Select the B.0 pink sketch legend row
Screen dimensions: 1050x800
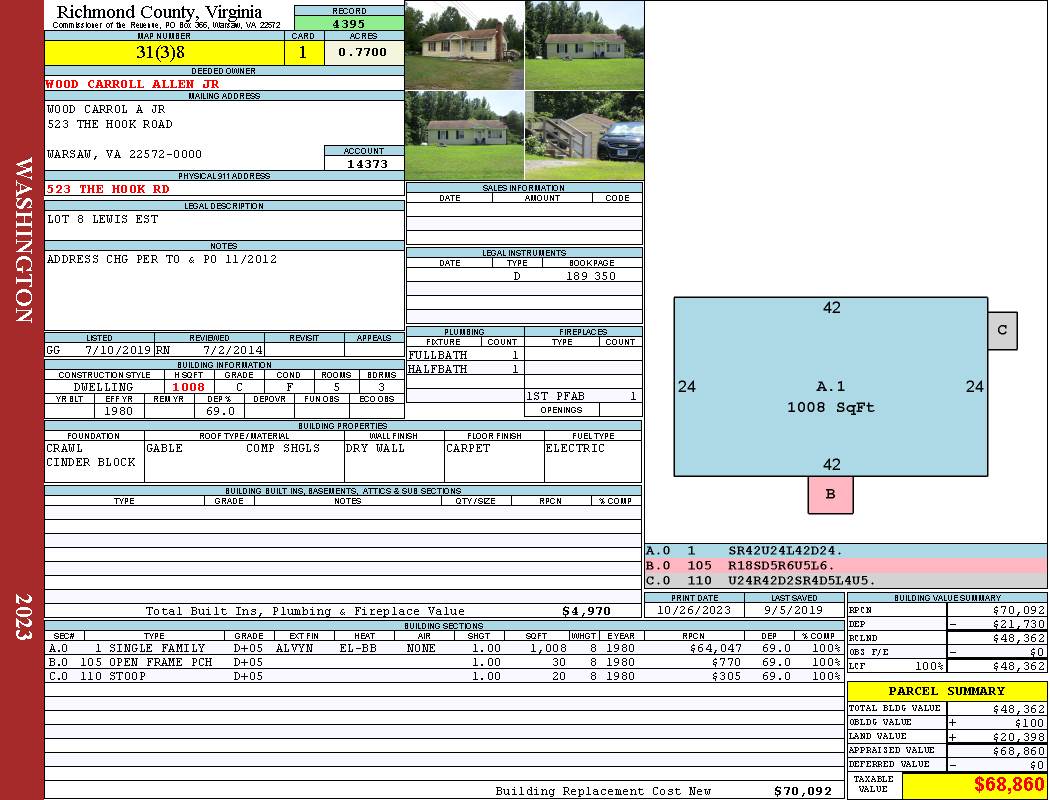[x=845, y=565]
